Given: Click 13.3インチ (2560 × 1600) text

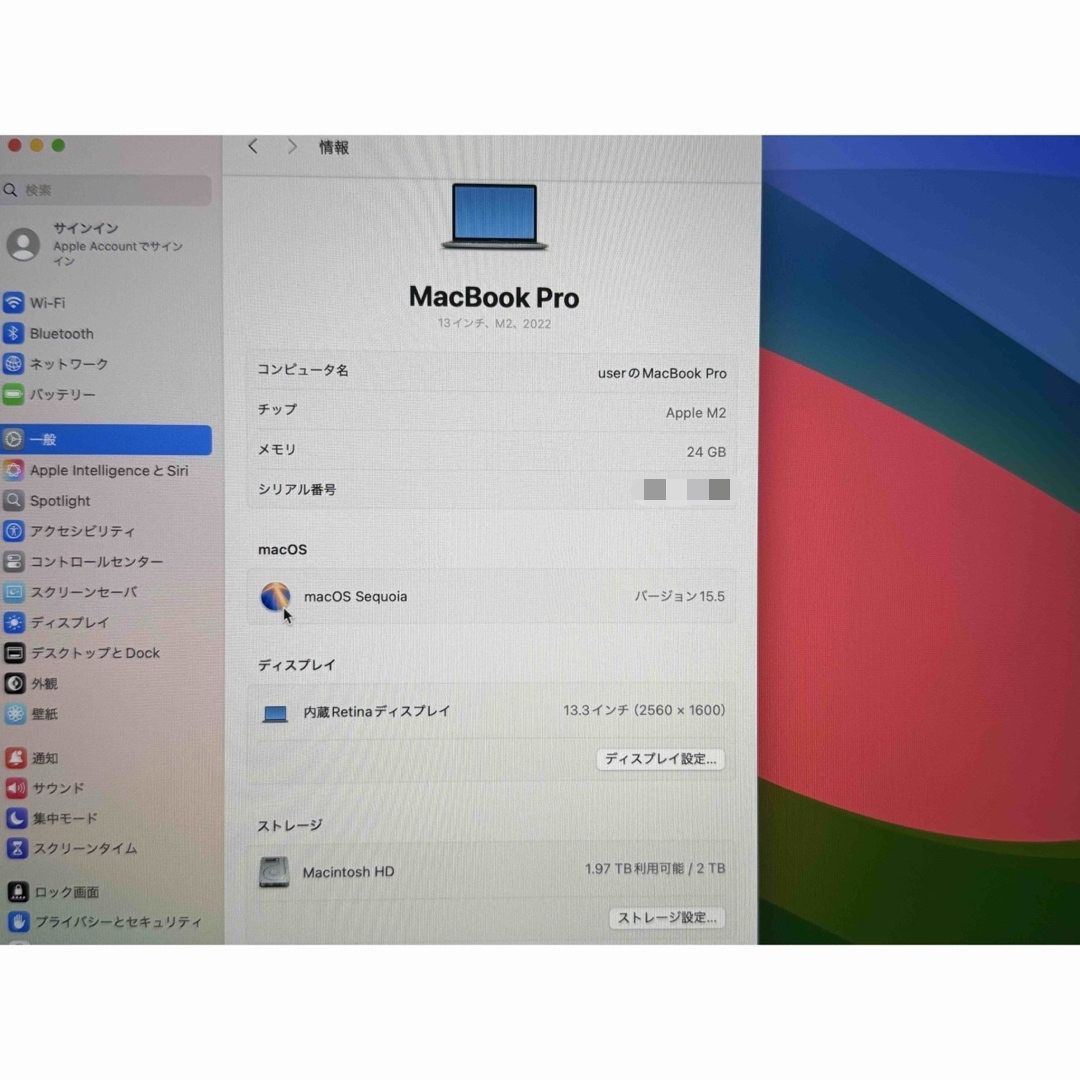Looking at the screenshot, I should [644, 710].
